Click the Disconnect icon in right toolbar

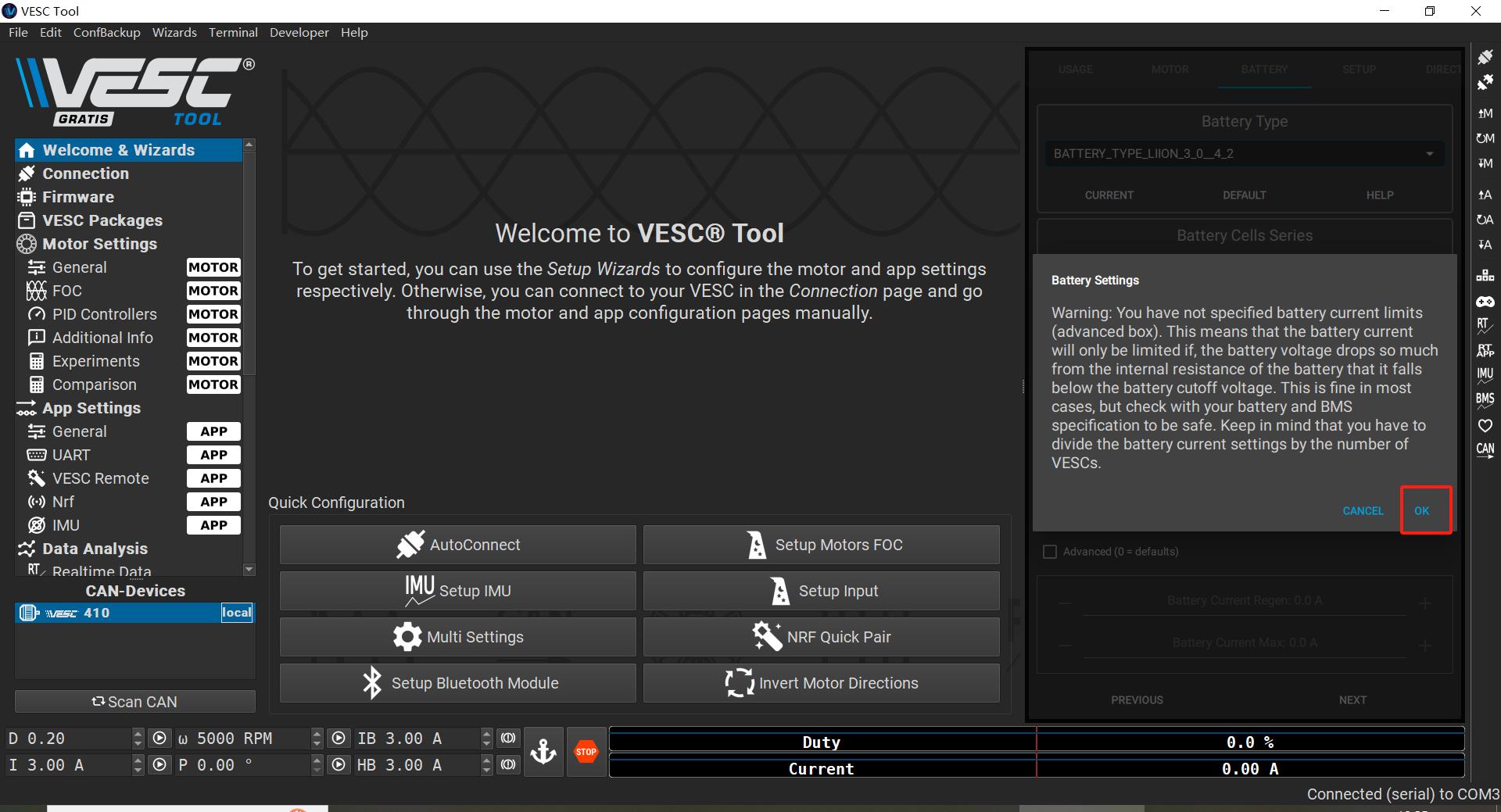tap(1485, 82)
